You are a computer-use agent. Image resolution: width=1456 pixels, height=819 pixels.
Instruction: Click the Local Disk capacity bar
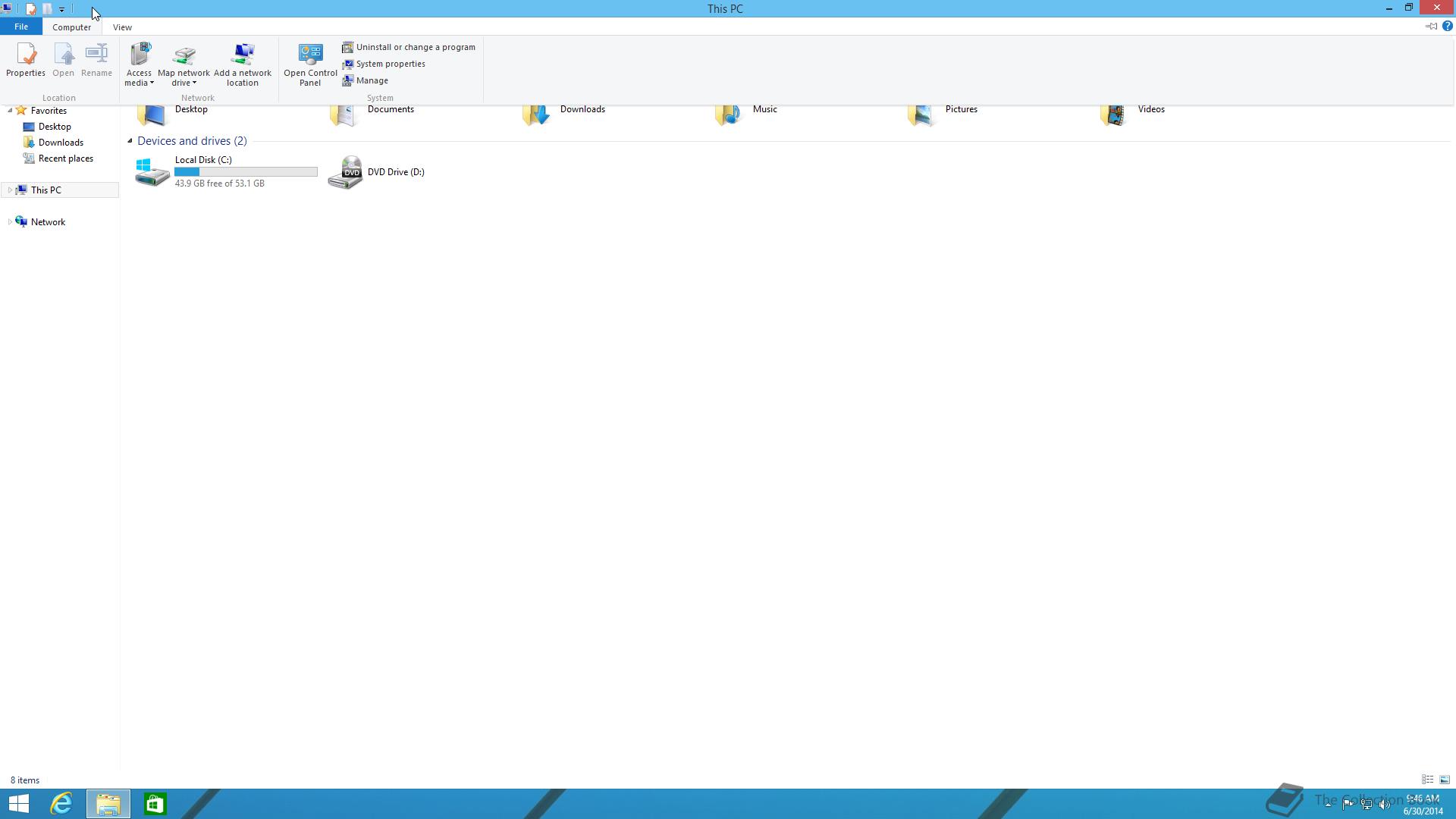246,172
